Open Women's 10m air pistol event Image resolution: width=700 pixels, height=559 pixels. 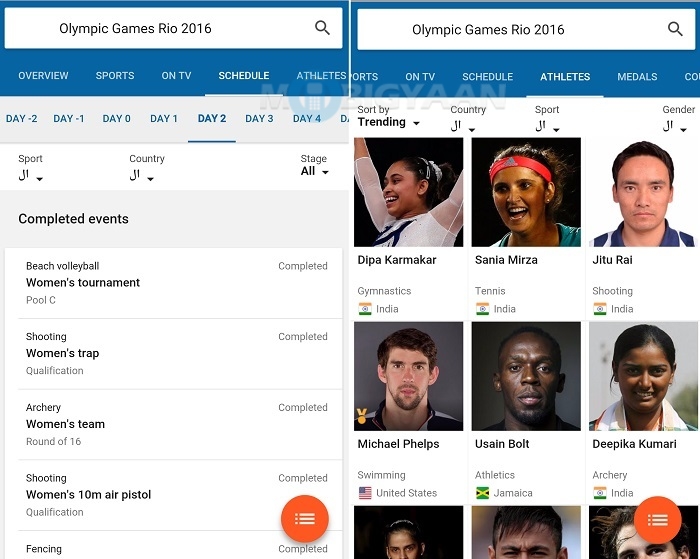click(173, 495)
